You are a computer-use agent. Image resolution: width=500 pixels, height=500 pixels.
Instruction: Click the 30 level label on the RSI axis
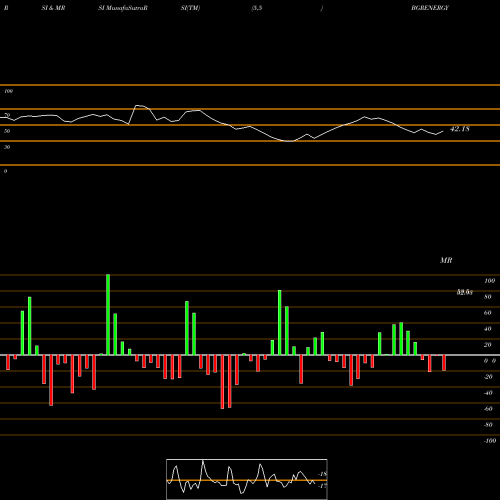click(7, 147)
